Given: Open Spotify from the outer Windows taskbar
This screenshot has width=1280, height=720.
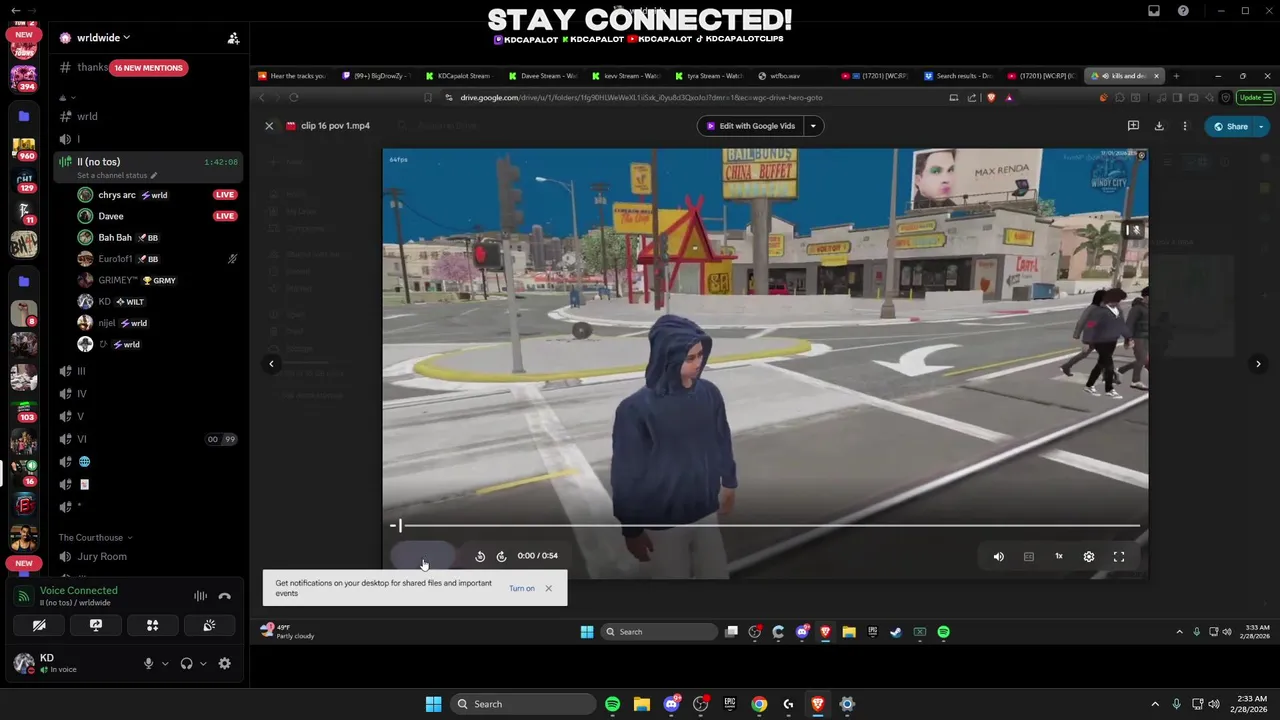Looking at the screenshot, I should 612,704.
